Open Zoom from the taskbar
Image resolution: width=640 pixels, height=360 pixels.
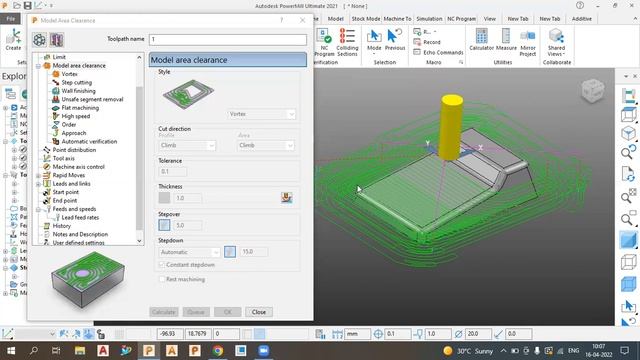[x=263, y=351]
